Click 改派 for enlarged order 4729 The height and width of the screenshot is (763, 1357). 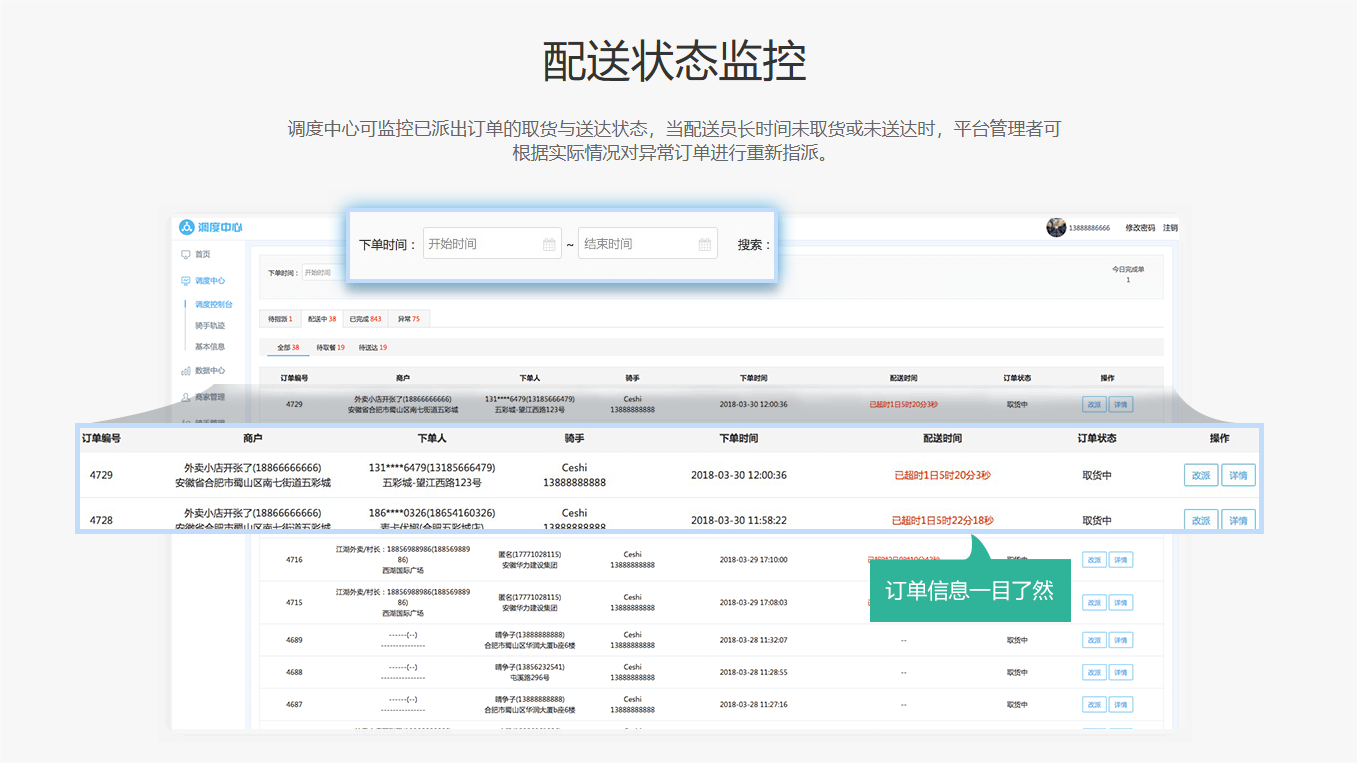tap(1201, 476)
